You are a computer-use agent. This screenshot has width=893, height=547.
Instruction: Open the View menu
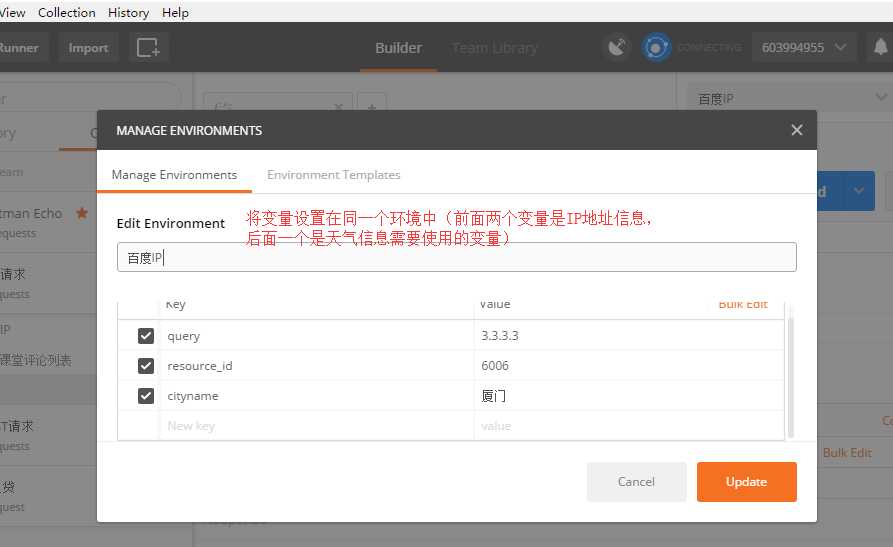click(11, 13)
